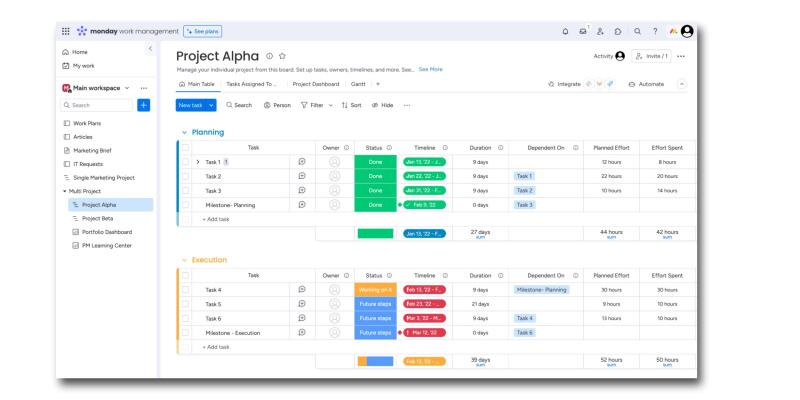The height and width of the screenshot is (400, 800).
Task: Switch to Main Table tab
Action: (x=197, y=84)
